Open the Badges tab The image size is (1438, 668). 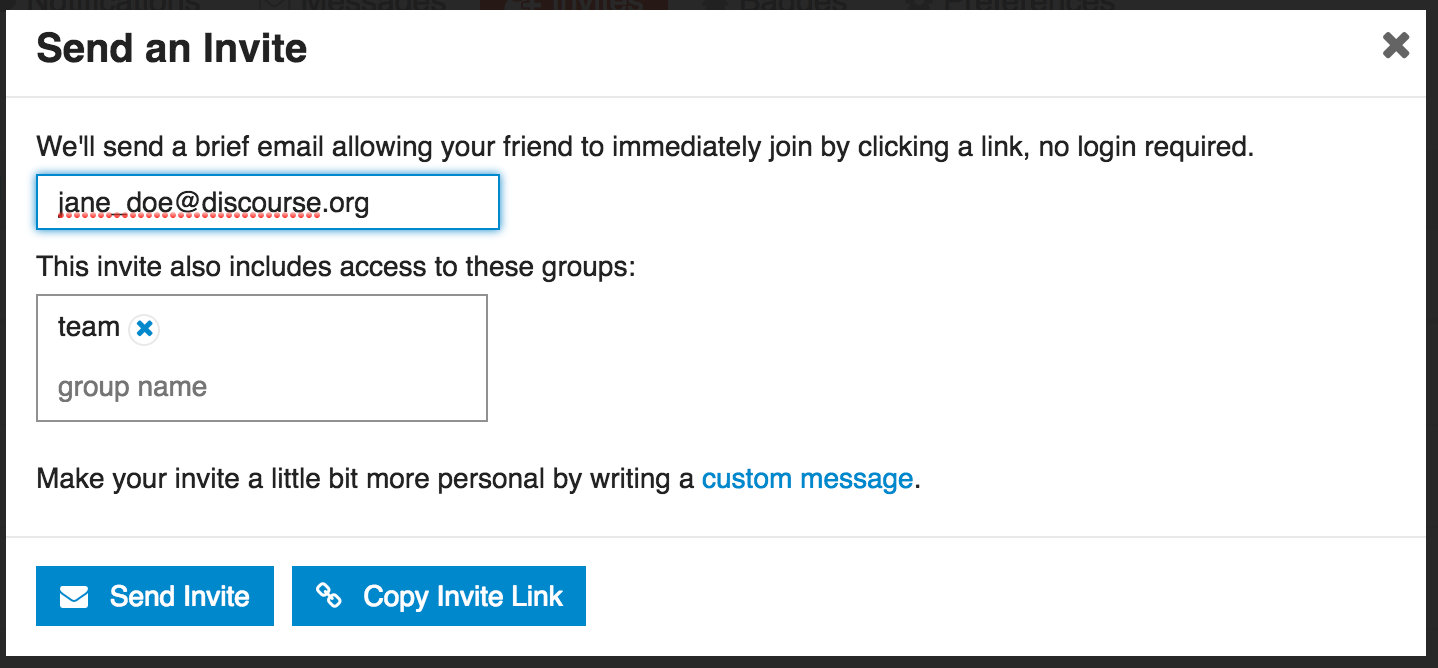pos(780,5)
